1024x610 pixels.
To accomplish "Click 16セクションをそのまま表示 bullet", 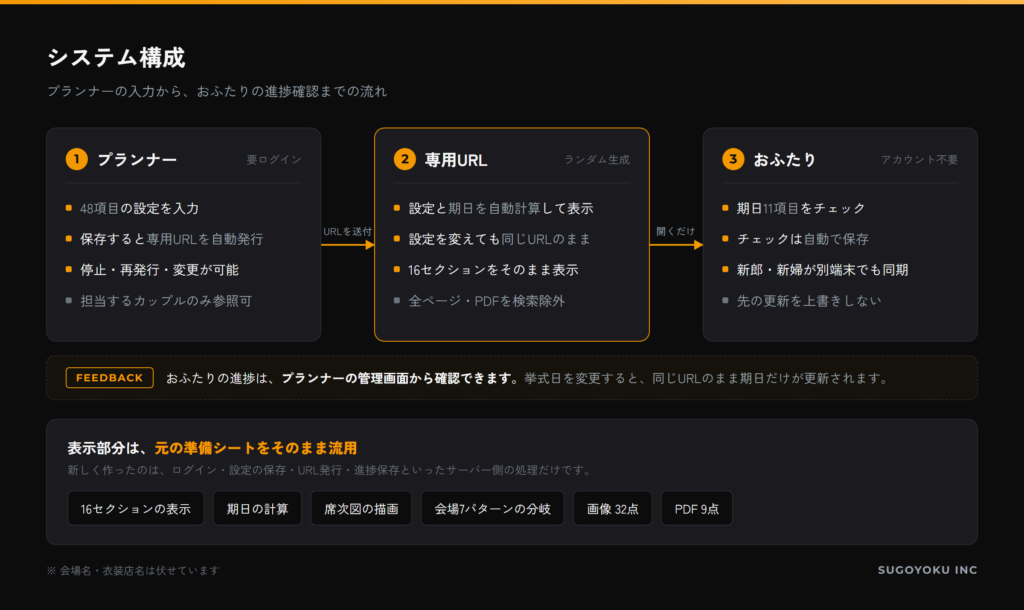I will pos(493,270).
